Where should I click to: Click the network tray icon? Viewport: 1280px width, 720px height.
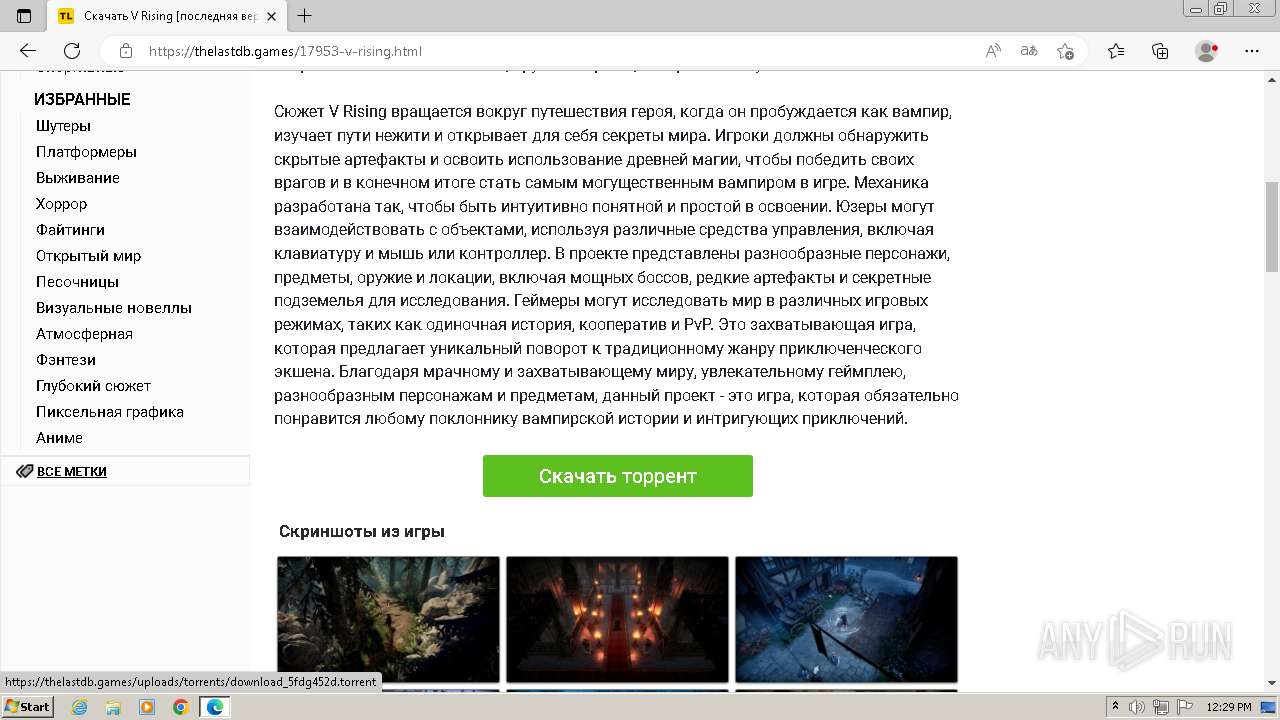click(x=1161, y=707)
